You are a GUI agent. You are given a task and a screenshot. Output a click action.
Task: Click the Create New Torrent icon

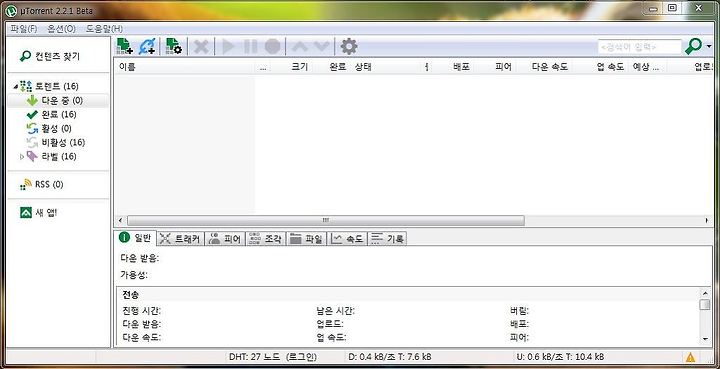(x=174, y=46)
